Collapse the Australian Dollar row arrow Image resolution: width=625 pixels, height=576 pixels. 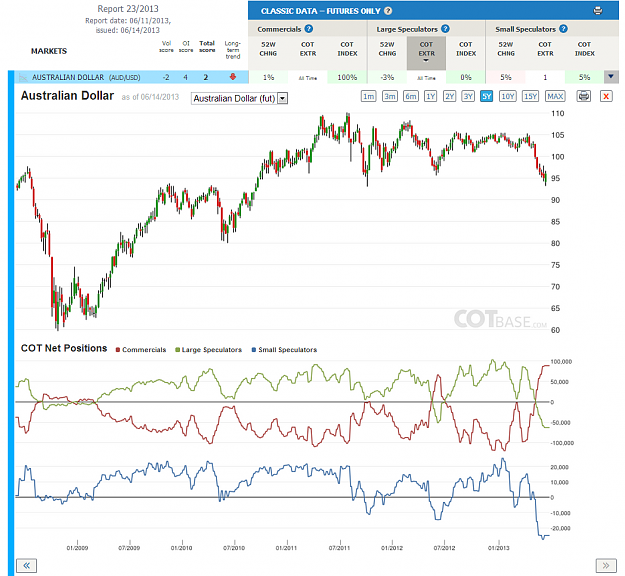[x=611, y=77]
